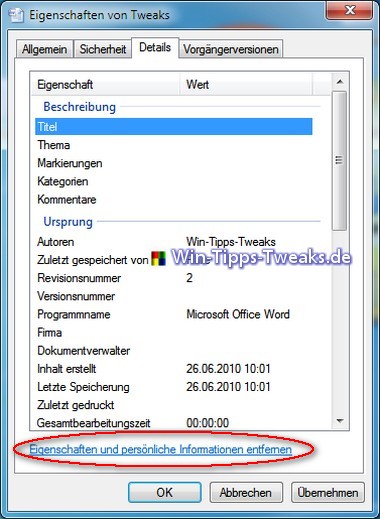Click the Microsoft Office Word value
Viewport: 380px width, 519px height.
238,314
